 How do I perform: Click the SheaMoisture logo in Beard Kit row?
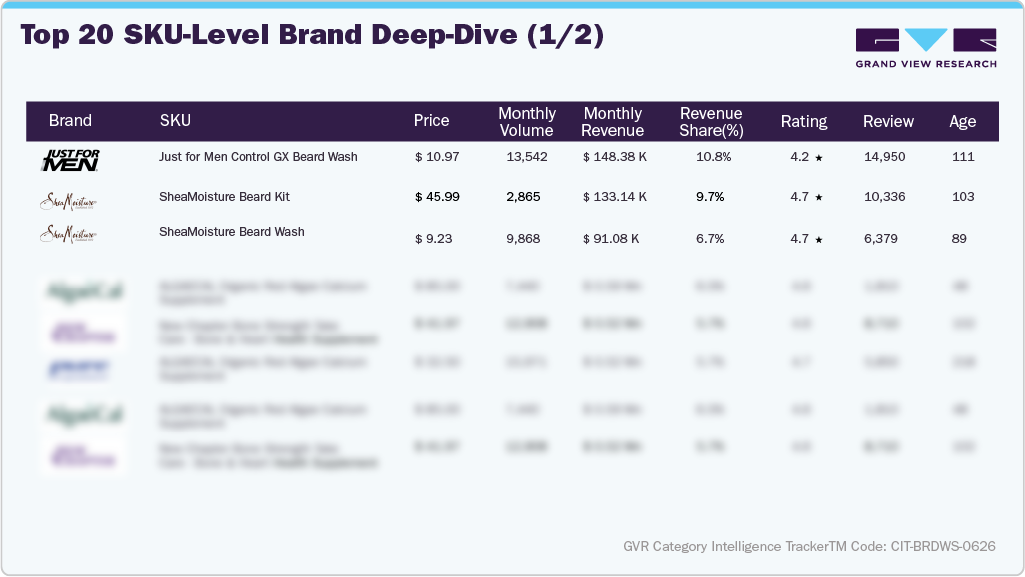68,202
